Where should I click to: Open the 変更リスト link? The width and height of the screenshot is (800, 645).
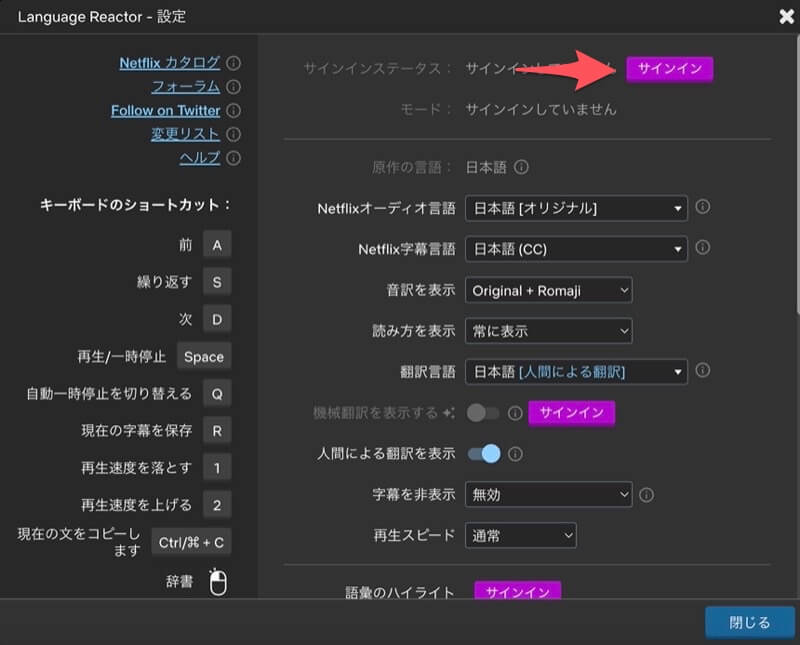click(x=185, y=134)
